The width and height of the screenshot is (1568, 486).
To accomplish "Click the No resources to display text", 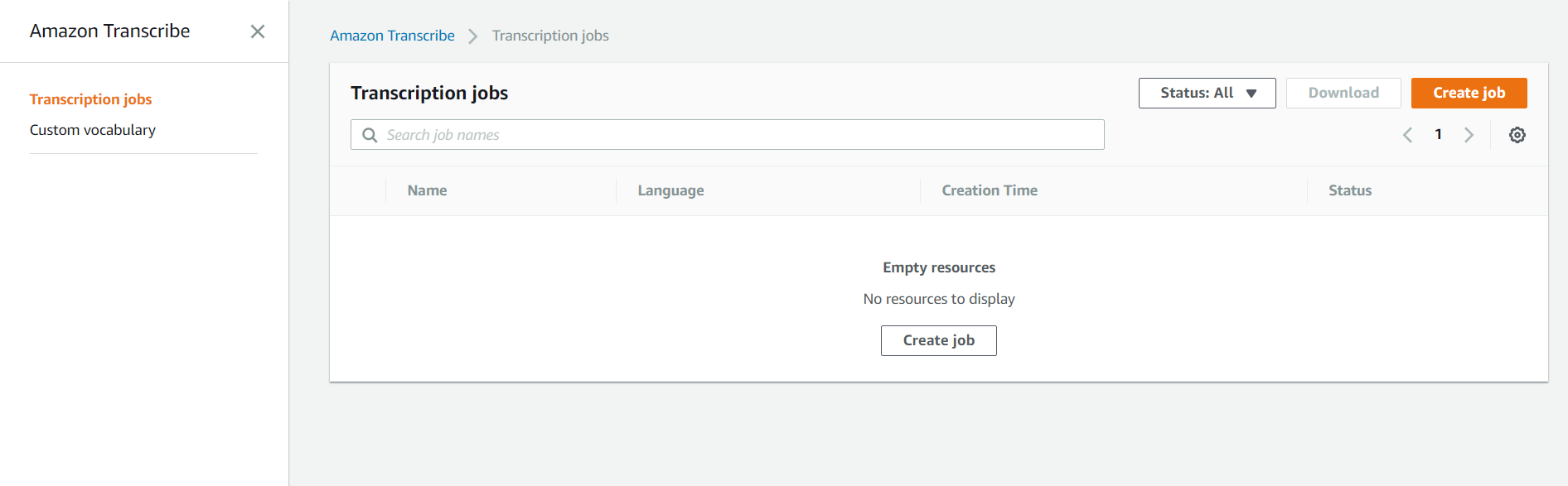I will tap(939, 299).
